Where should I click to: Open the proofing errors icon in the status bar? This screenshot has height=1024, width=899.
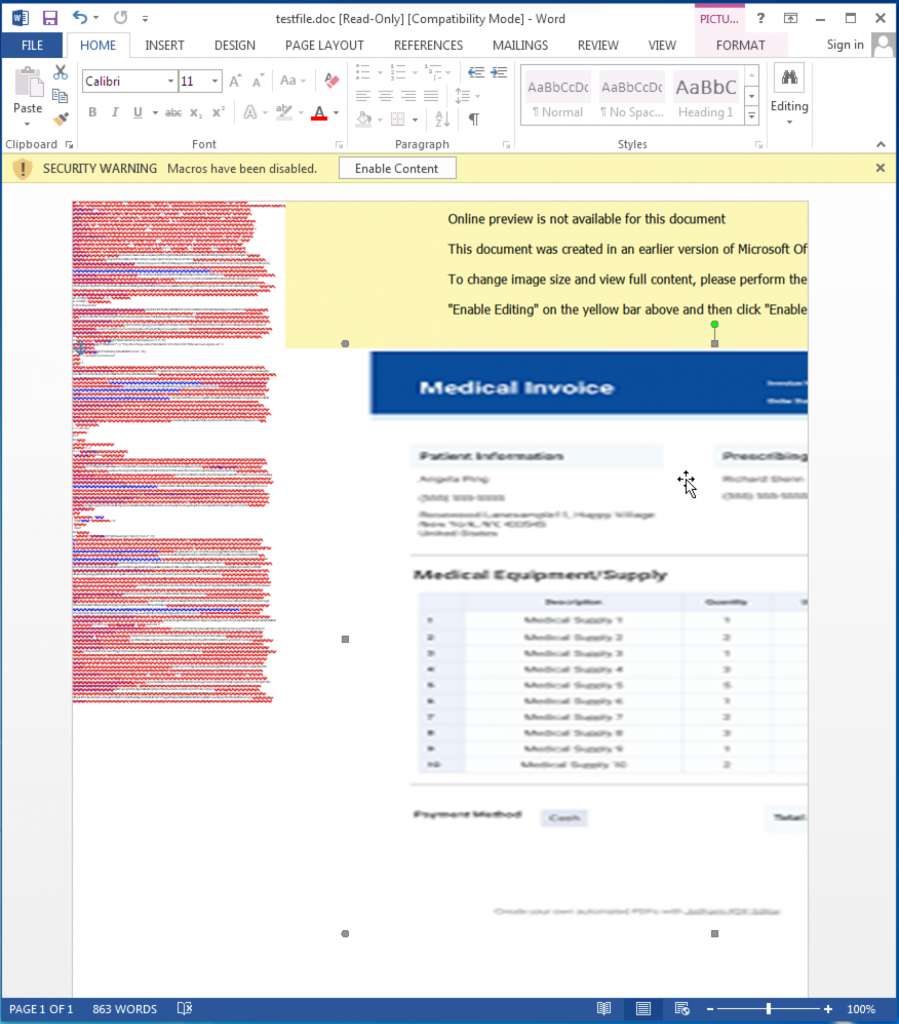(x=185, y=1009)
